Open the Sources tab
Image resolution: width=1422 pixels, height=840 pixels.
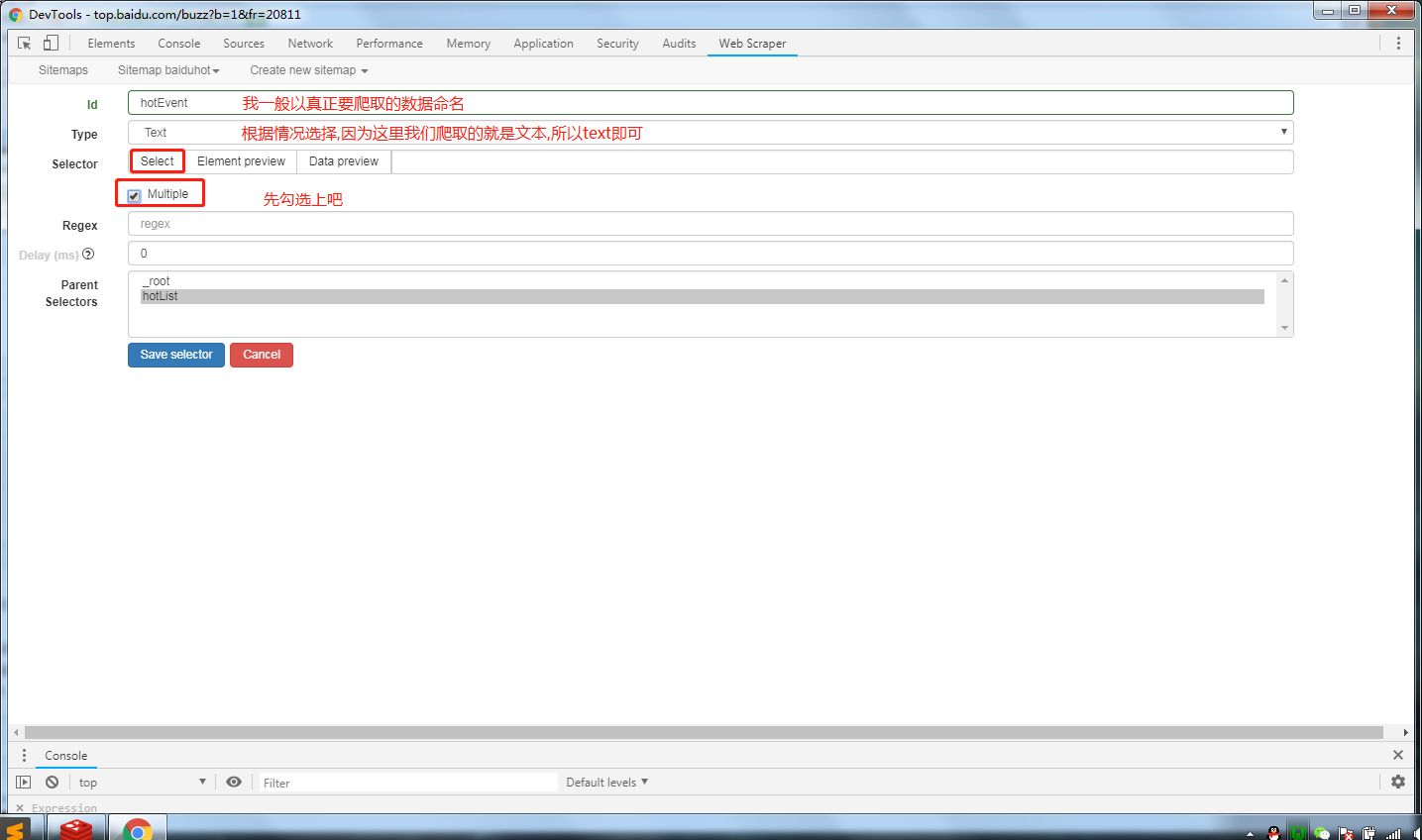pos(244,44)
